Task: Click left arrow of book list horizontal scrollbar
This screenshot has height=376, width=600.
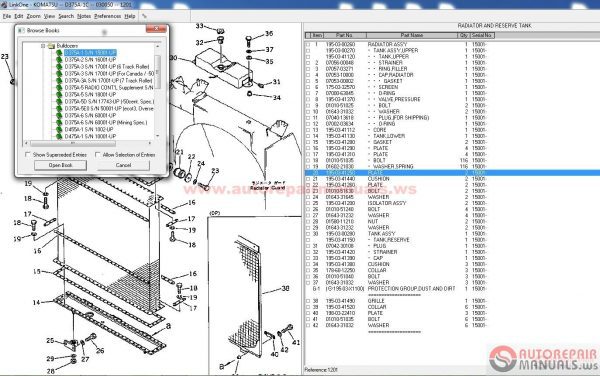Action: point(26,143)
